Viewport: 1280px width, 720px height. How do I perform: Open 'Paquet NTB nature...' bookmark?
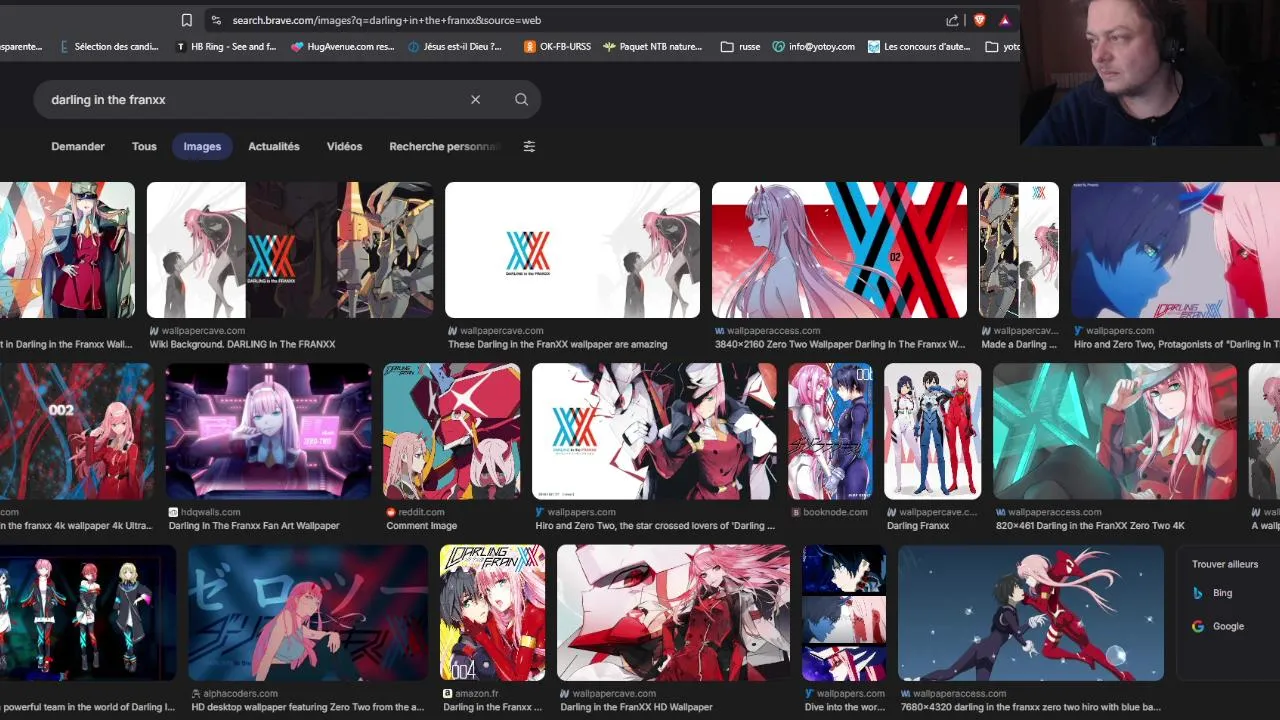652,47
